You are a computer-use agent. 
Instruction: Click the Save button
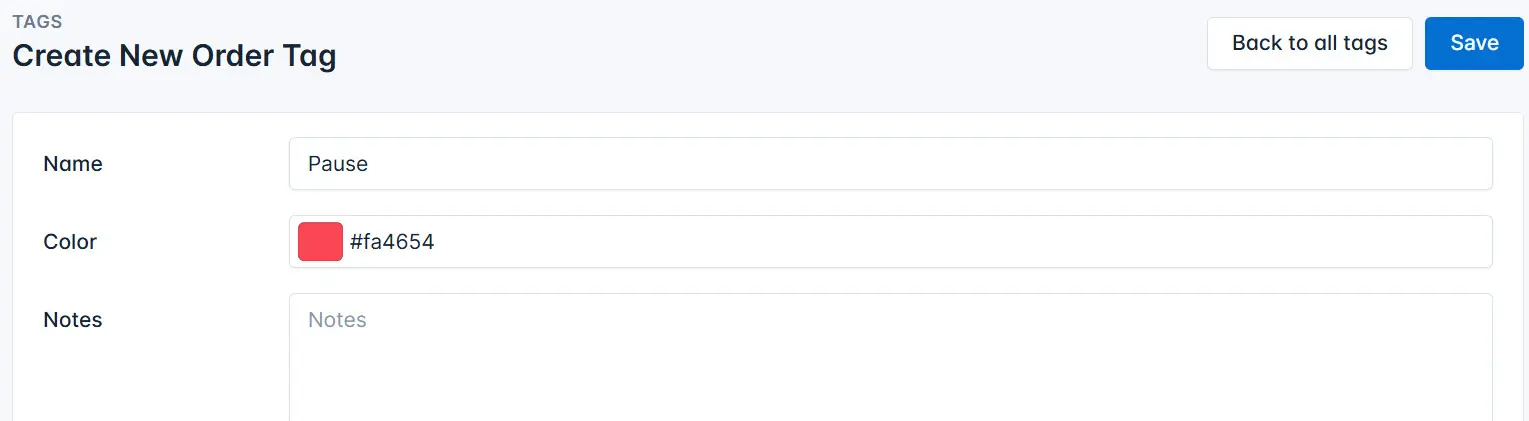1474,43
